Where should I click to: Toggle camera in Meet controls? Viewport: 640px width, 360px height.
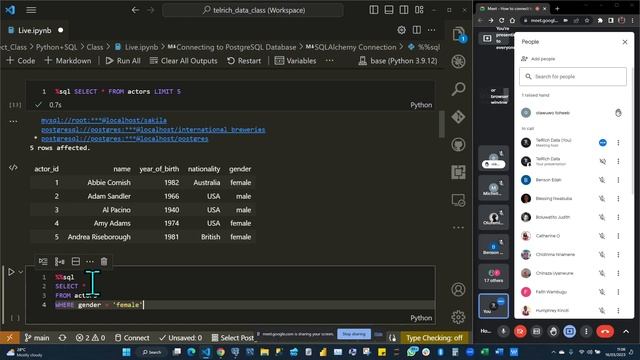tap(520, 331)
